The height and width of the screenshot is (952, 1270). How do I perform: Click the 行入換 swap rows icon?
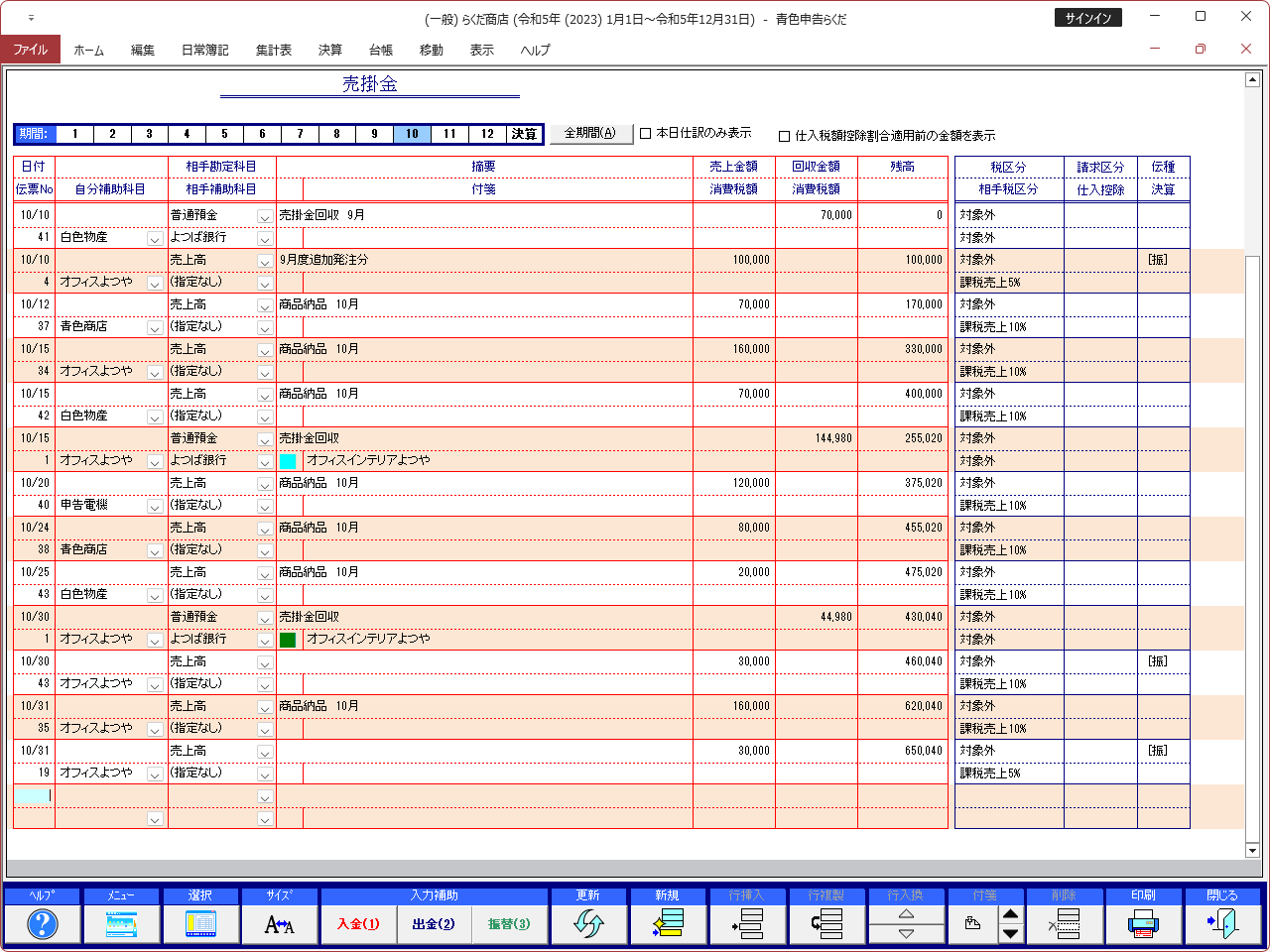pos(906,924)
